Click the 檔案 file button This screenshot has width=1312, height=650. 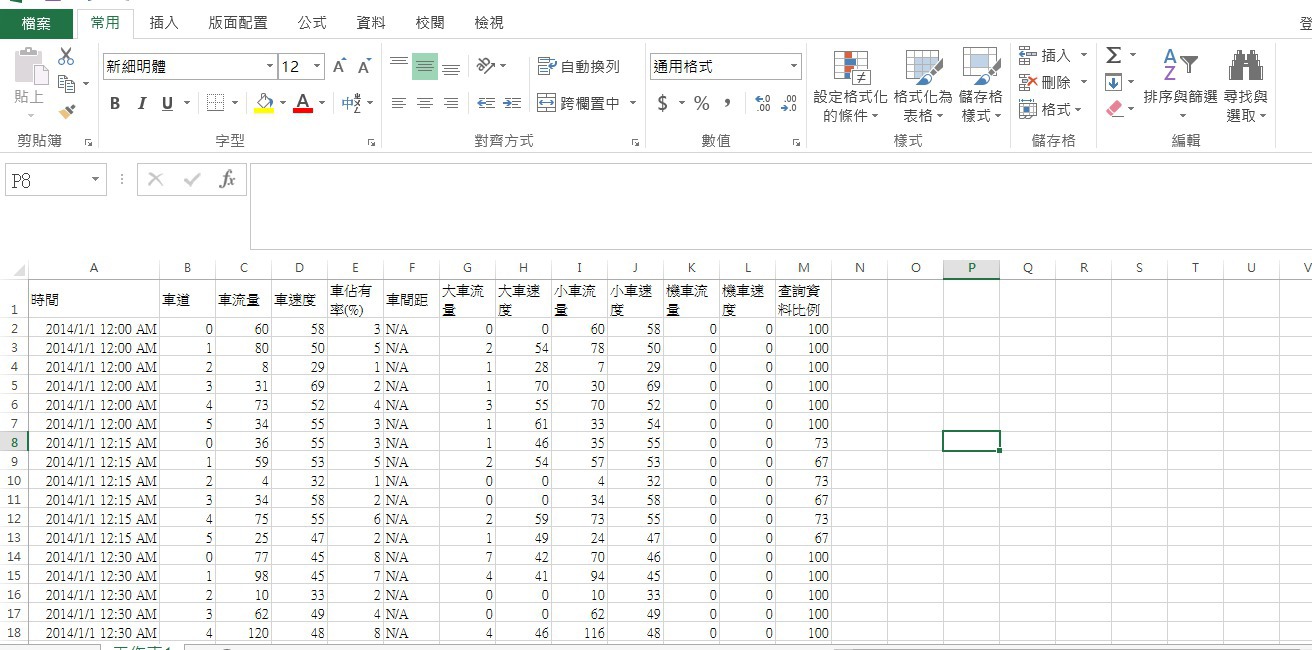point(37,23)
